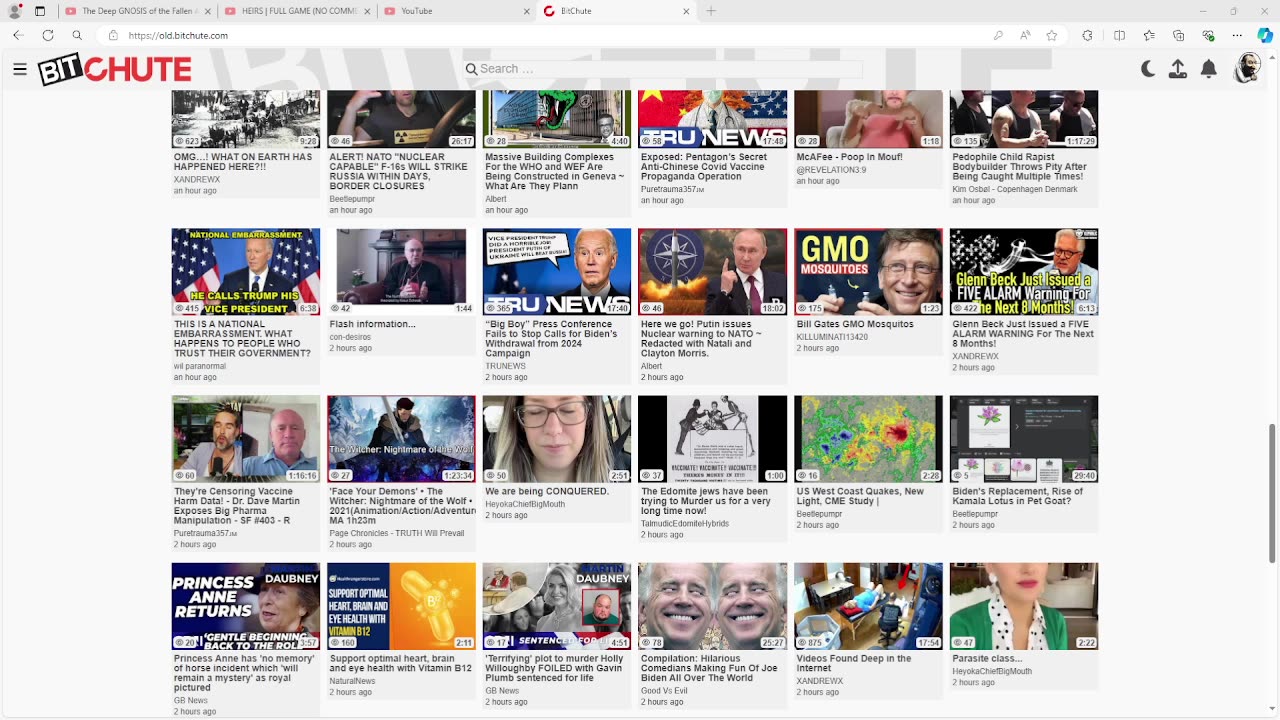This screenshot has width=1280, height=720.
Task: Click the address bar URL
Action: 178,35
